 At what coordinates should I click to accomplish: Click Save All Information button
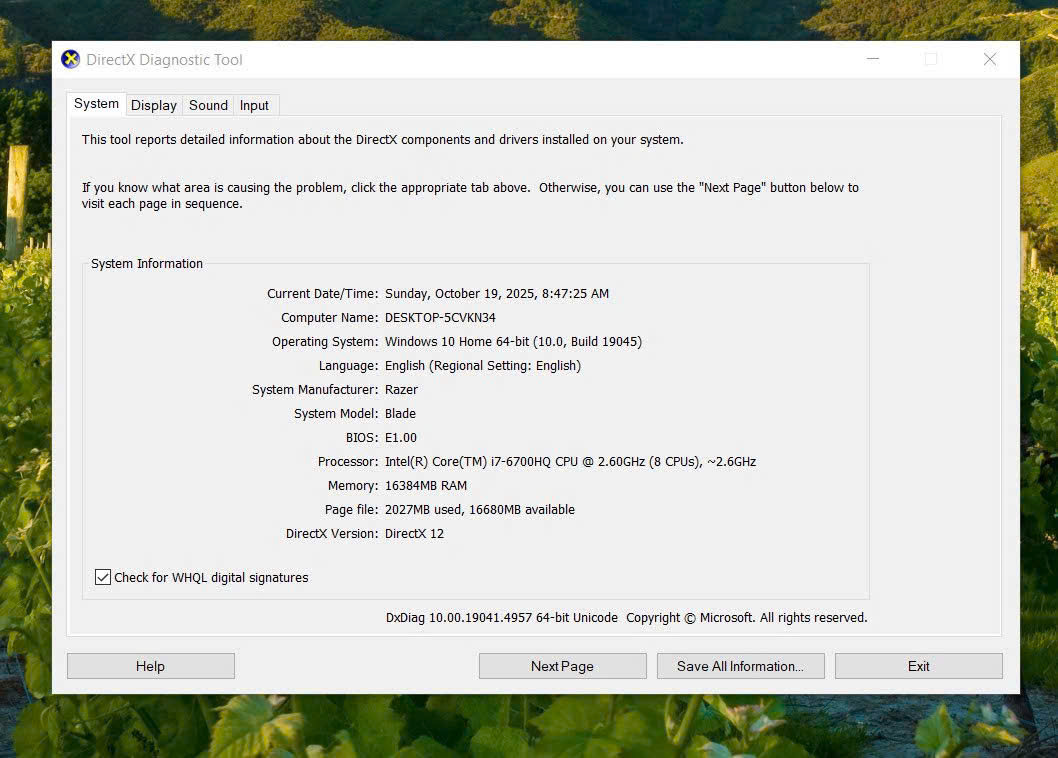pyautogui.click(x=740, y=666)
